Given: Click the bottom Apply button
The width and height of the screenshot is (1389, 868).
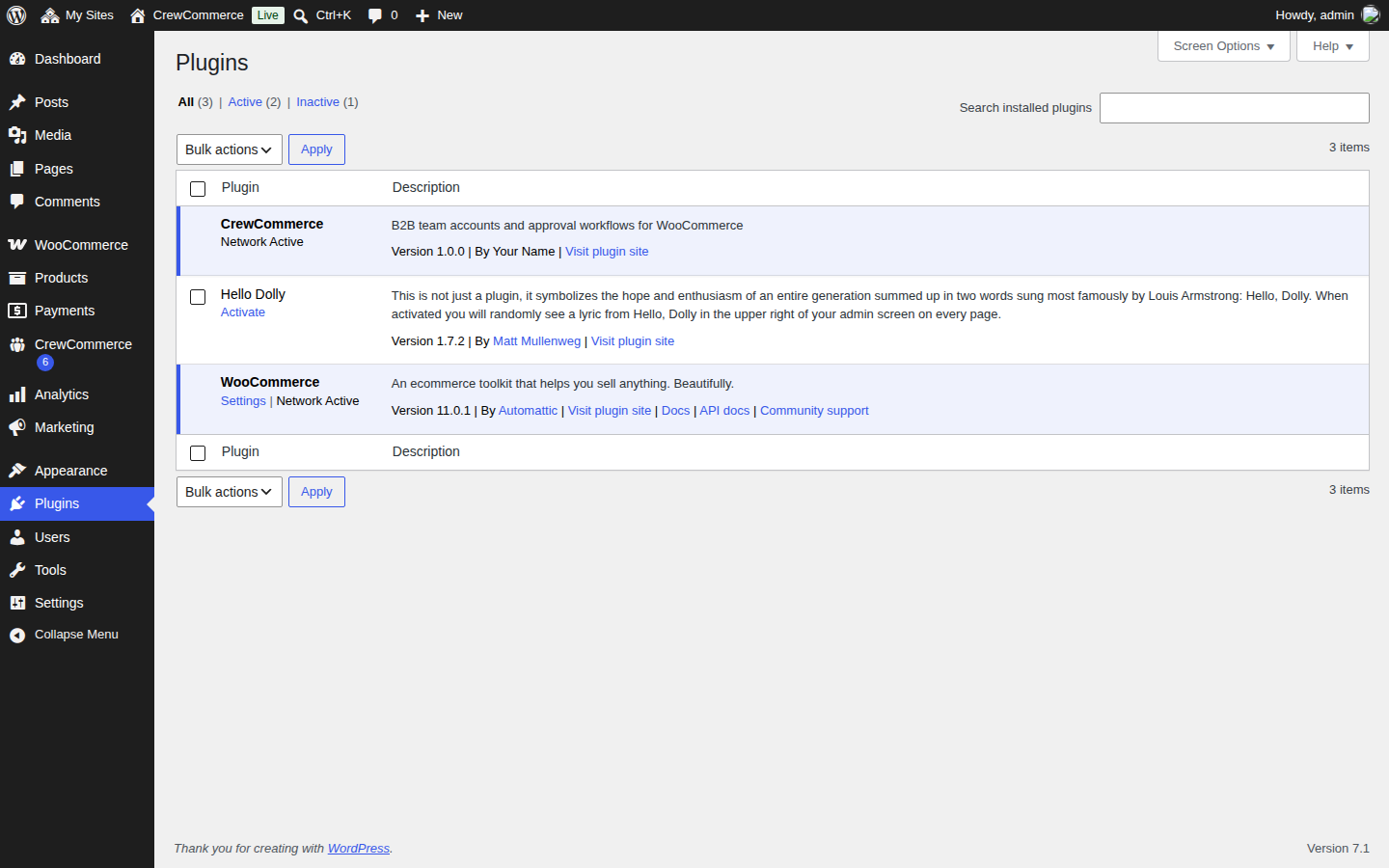Looking at the screenshot, I should pyautogui.click(x=316, y=492).
